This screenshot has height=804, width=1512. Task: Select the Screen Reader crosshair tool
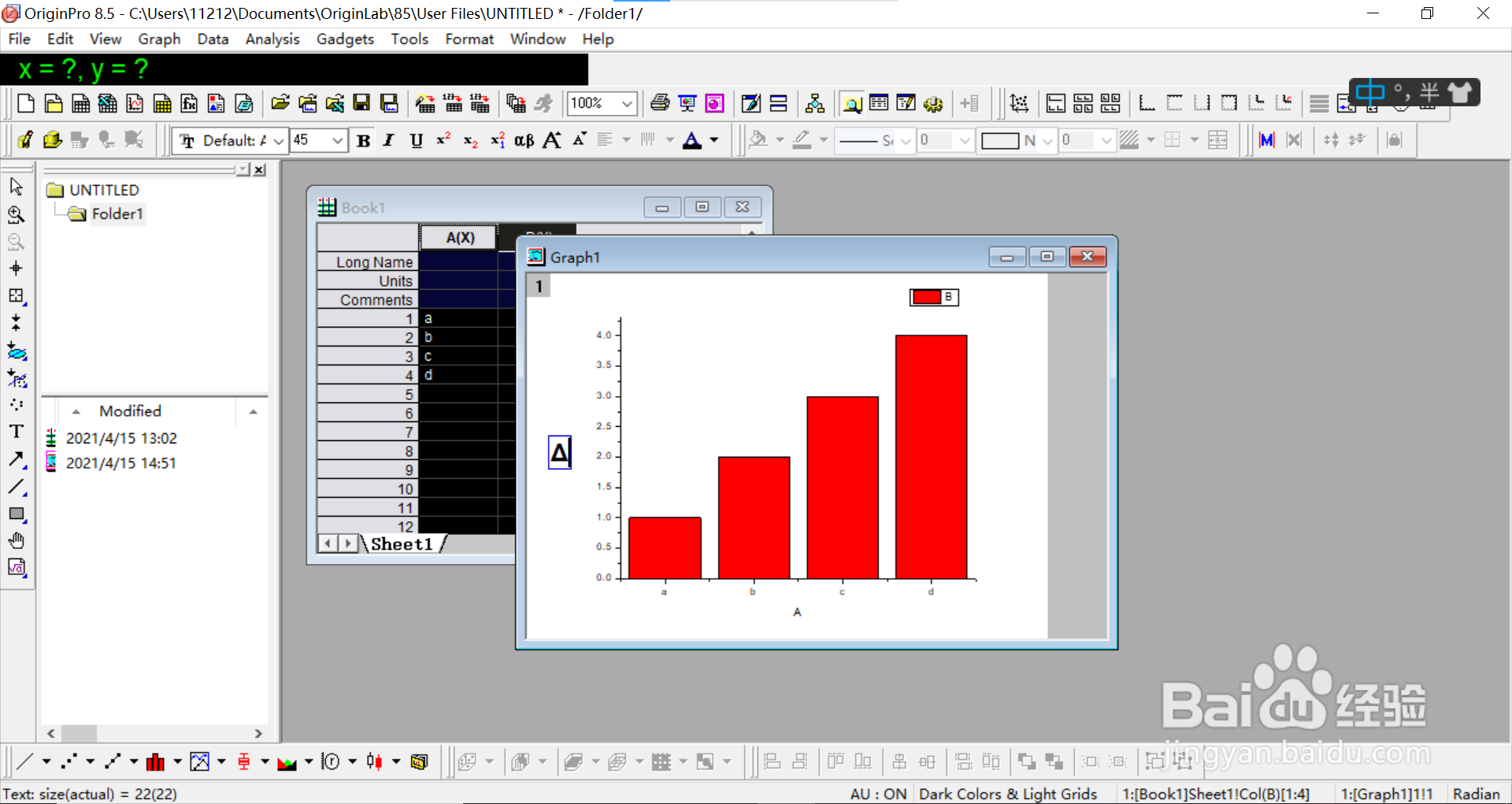coord(16,269)
